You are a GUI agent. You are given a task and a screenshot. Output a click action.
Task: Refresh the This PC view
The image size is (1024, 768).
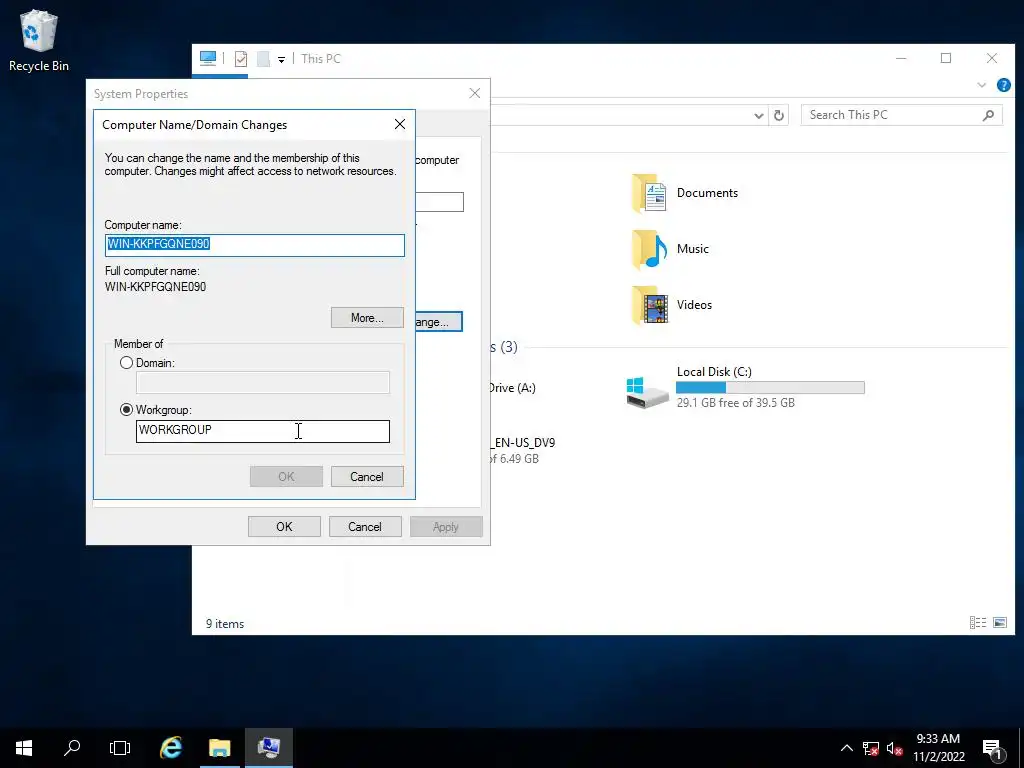[x=778, y=116]
